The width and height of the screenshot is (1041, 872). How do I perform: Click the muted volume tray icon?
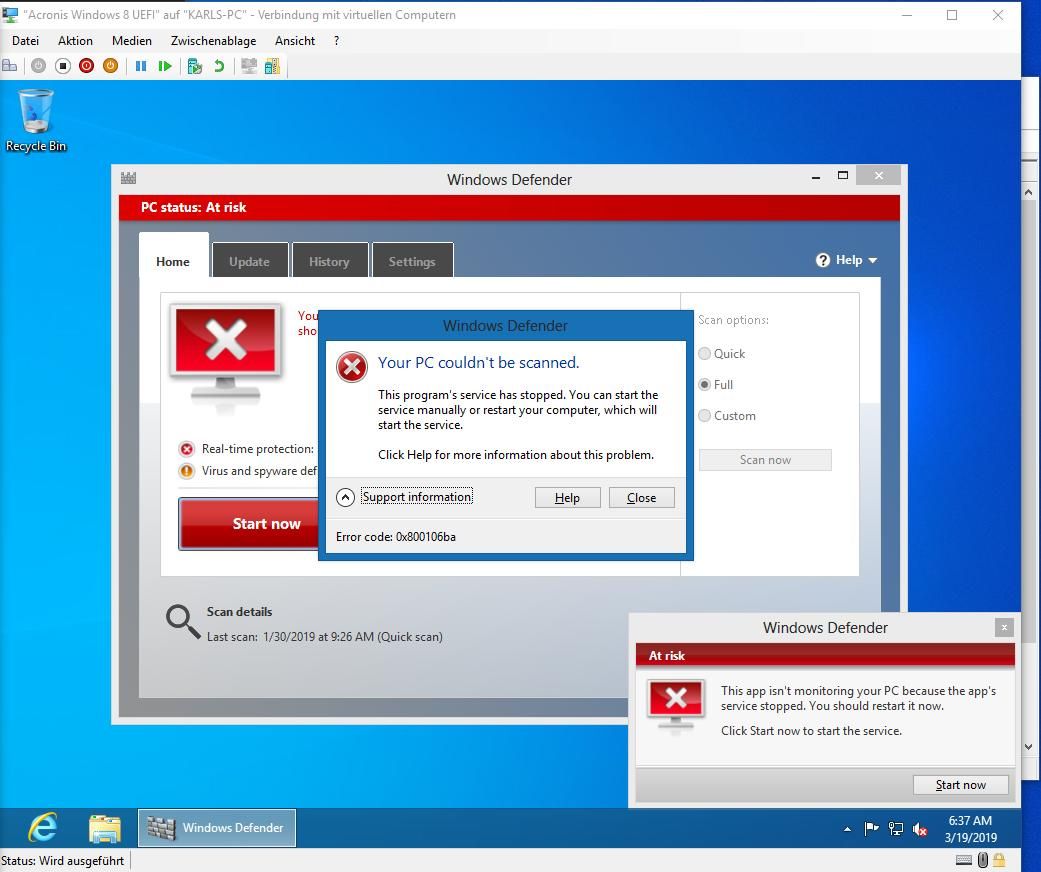[920, 828]
